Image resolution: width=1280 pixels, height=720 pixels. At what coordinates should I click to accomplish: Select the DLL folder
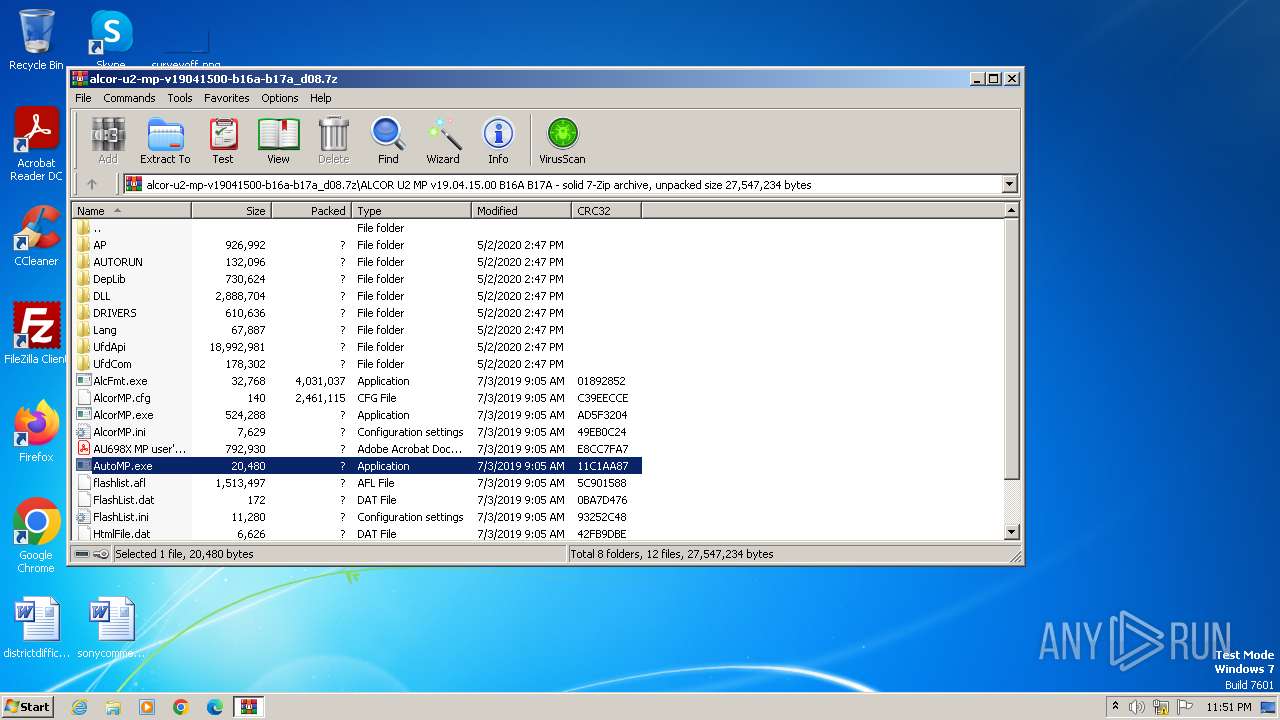pyautogui.click(x=357, y=296)
